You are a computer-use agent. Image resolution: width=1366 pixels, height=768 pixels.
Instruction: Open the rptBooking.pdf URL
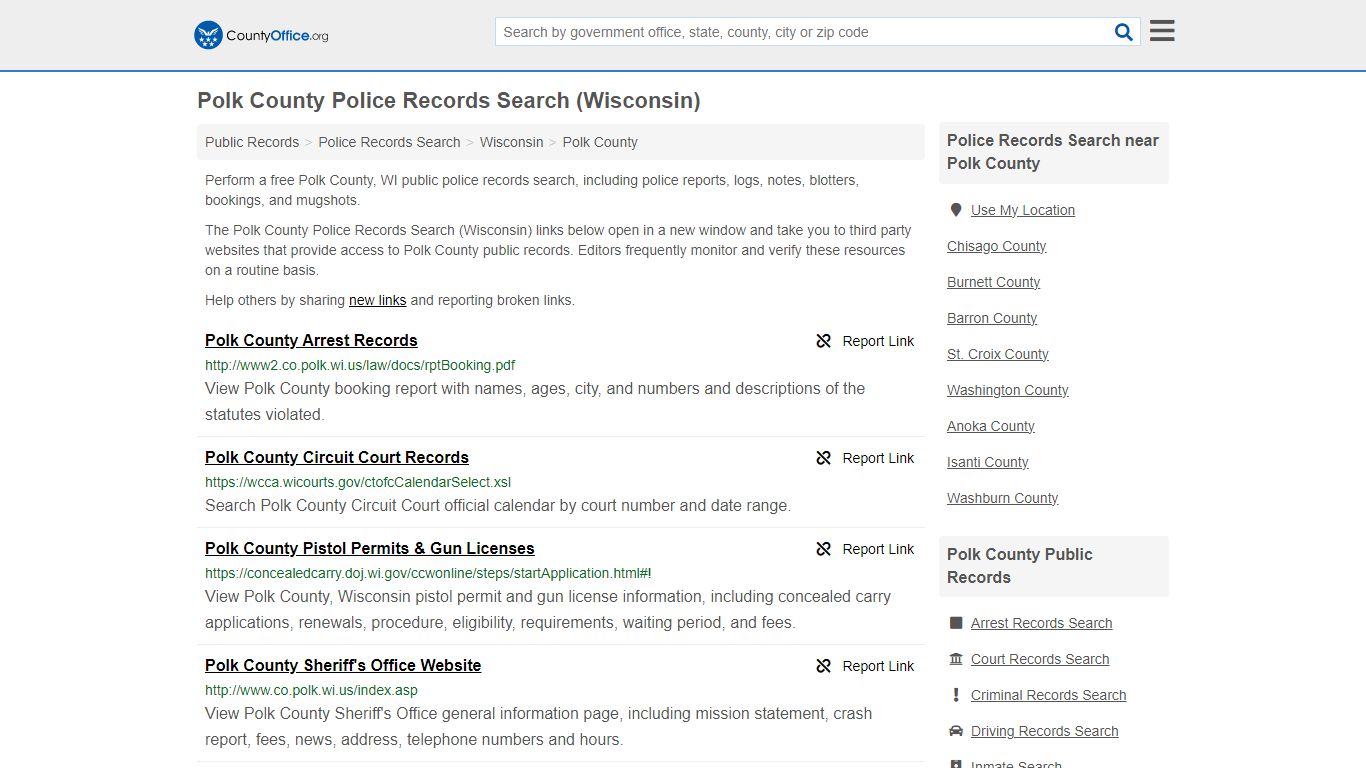[360, 365]
